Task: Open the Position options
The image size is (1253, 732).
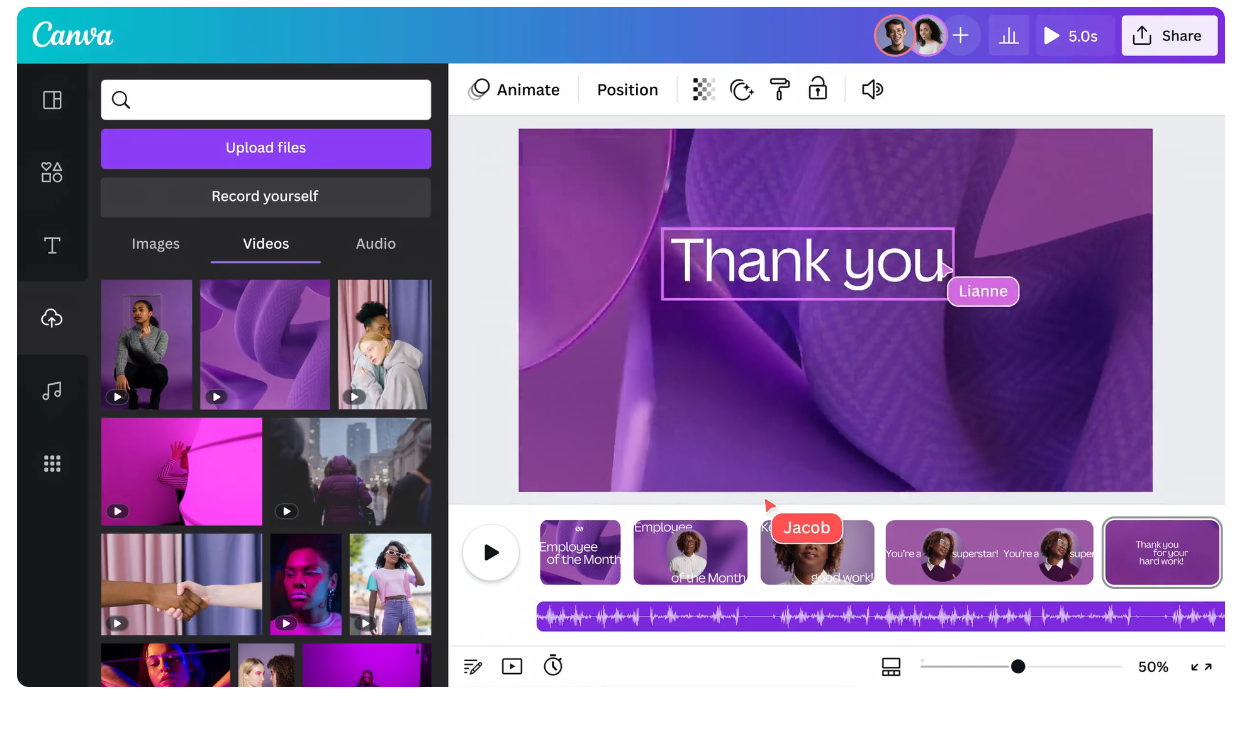Action: [627, 89]
